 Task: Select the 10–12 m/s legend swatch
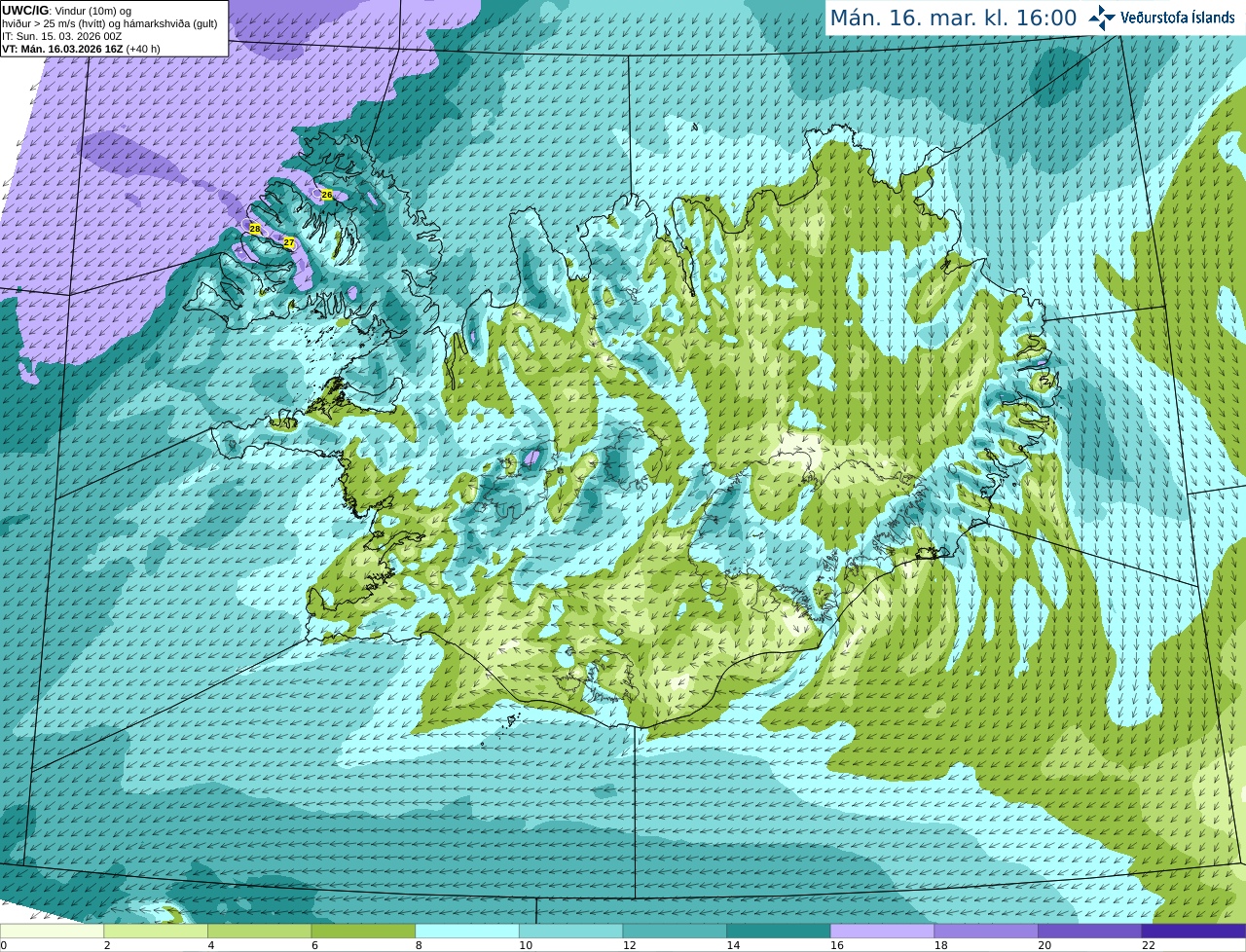[571, 931]
